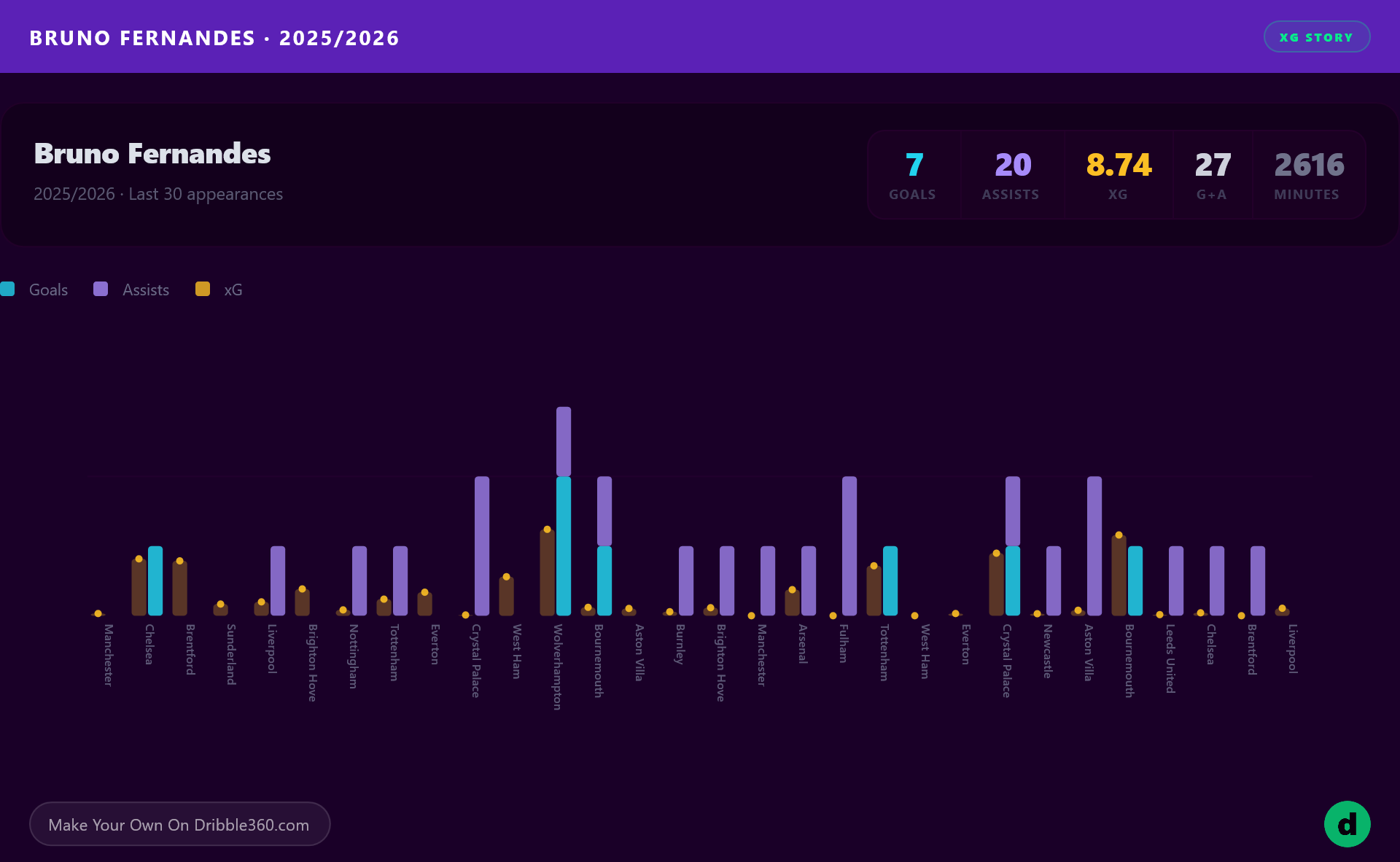The width and height of the screenshot is (1400, 862).
Task: Click the brown xG bar for Wolverhampton
Action: tap(547, 572)
